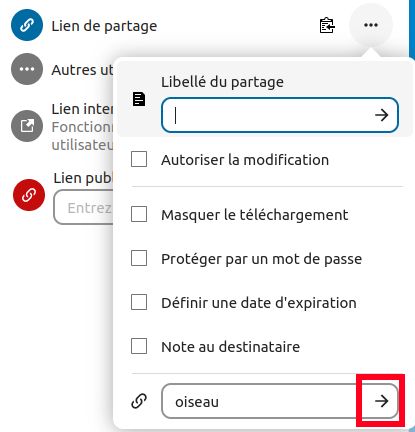
Task: Click the oiseau link token field
Action: tap(263, 401)
